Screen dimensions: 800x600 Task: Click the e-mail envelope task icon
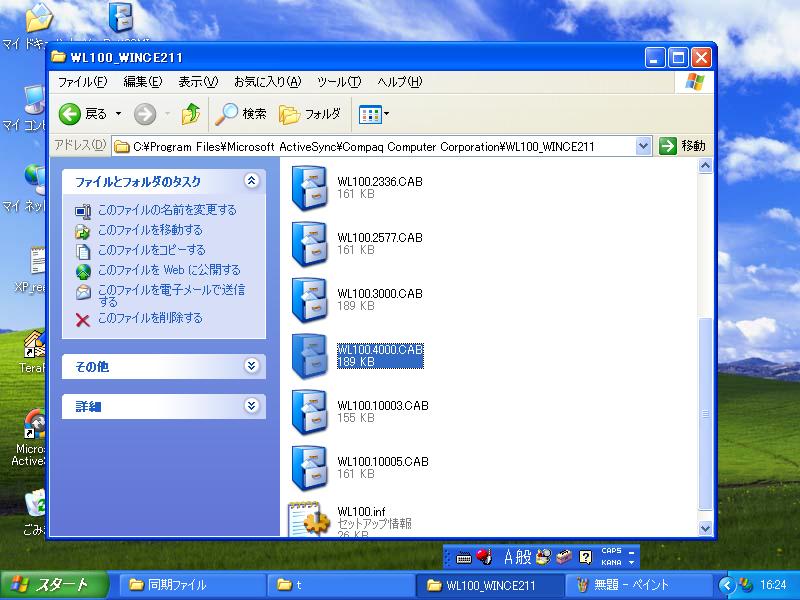[x=83, y=292]
